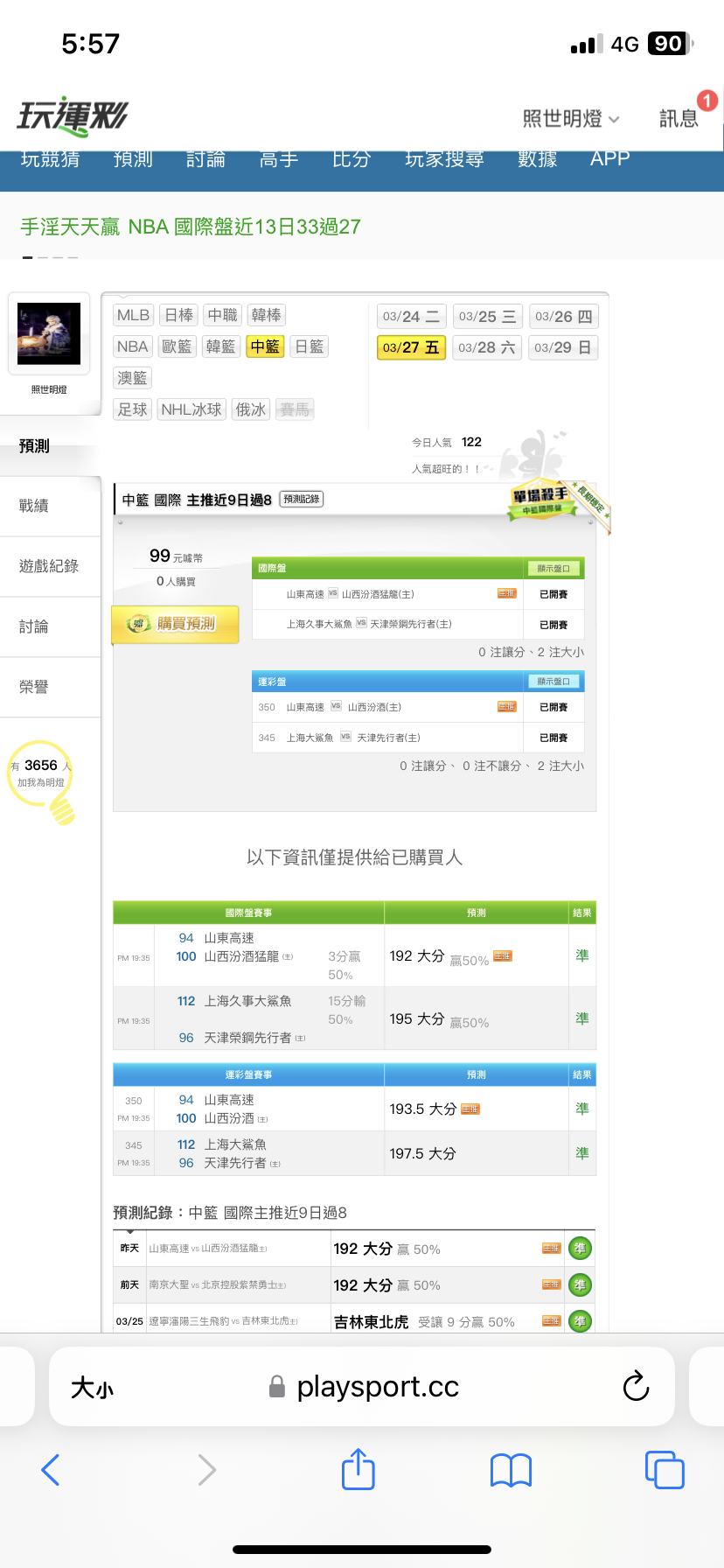Open Safari bookmarks book icon
Image resolution: width=724 pixels, height=1568 pixels.
click(x=512, y=1470)
